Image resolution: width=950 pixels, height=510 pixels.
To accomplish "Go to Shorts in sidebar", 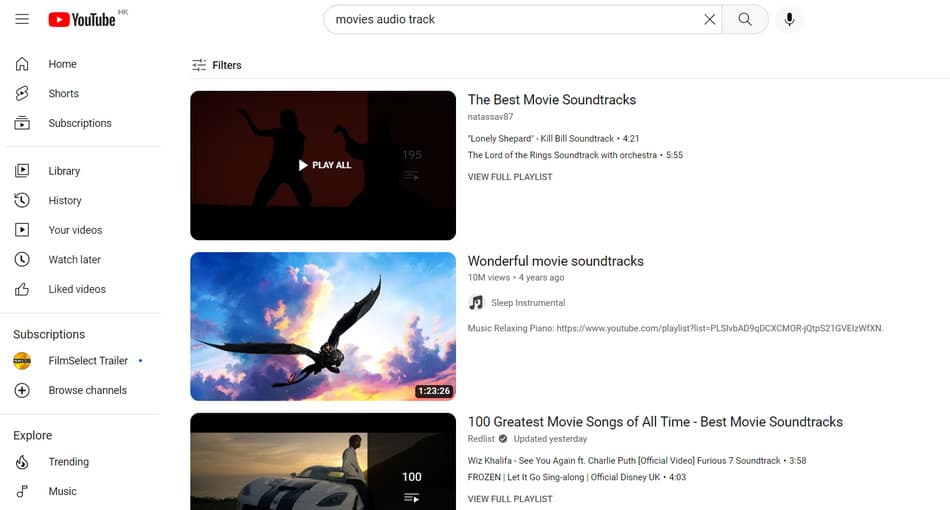I will [63, 93].
